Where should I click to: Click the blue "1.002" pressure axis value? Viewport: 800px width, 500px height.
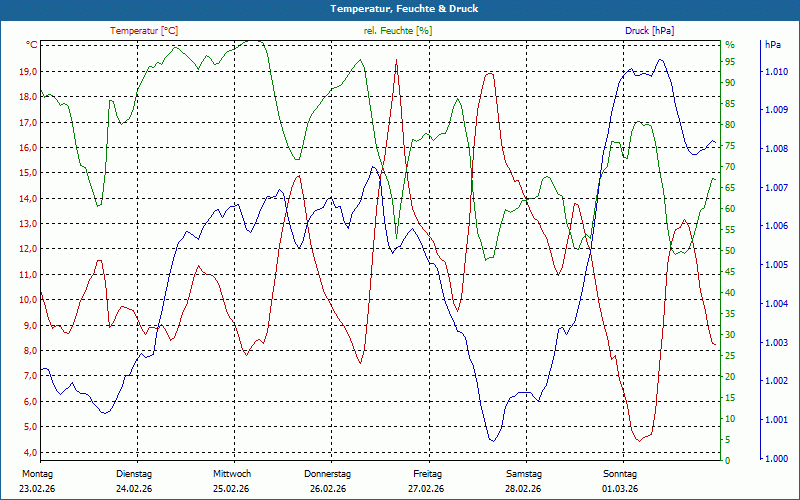[776, 381]
